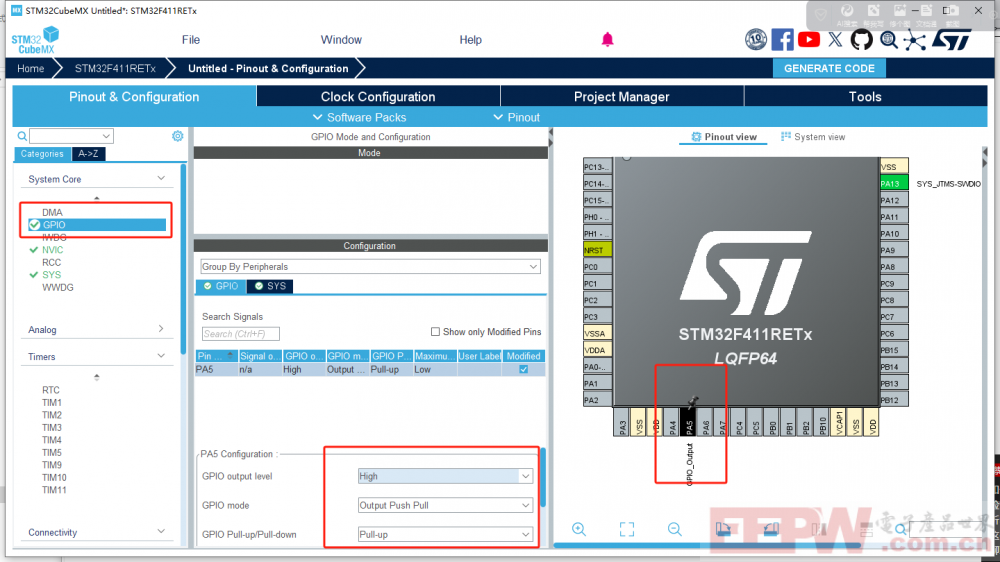
Task: Click the PA5 configuration vertical scrollbar
Action: [x=543, y=477]
